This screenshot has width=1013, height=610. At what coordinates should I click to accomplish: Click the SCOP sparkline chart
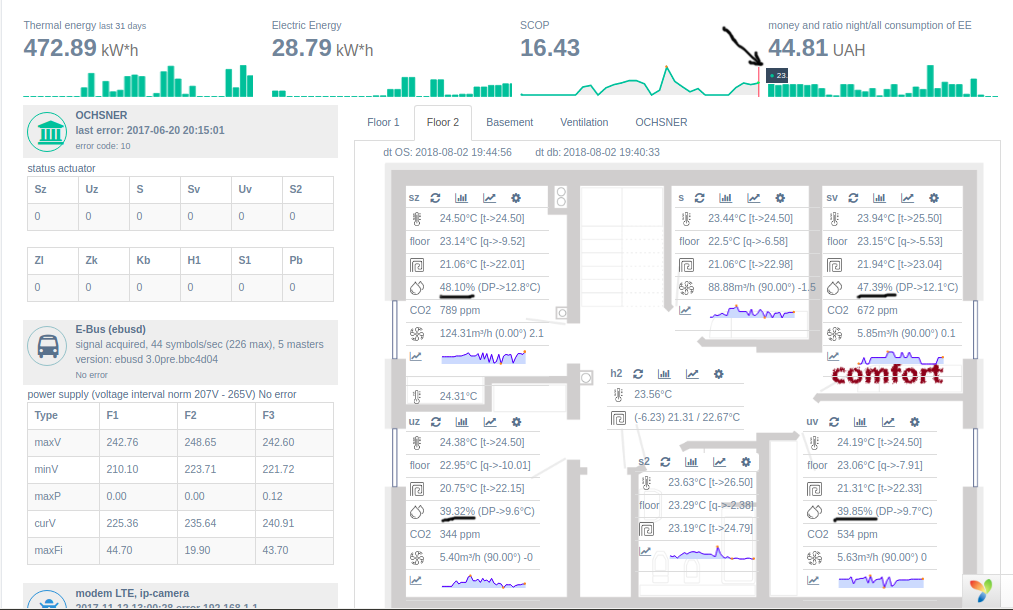[x=641, y=81]
